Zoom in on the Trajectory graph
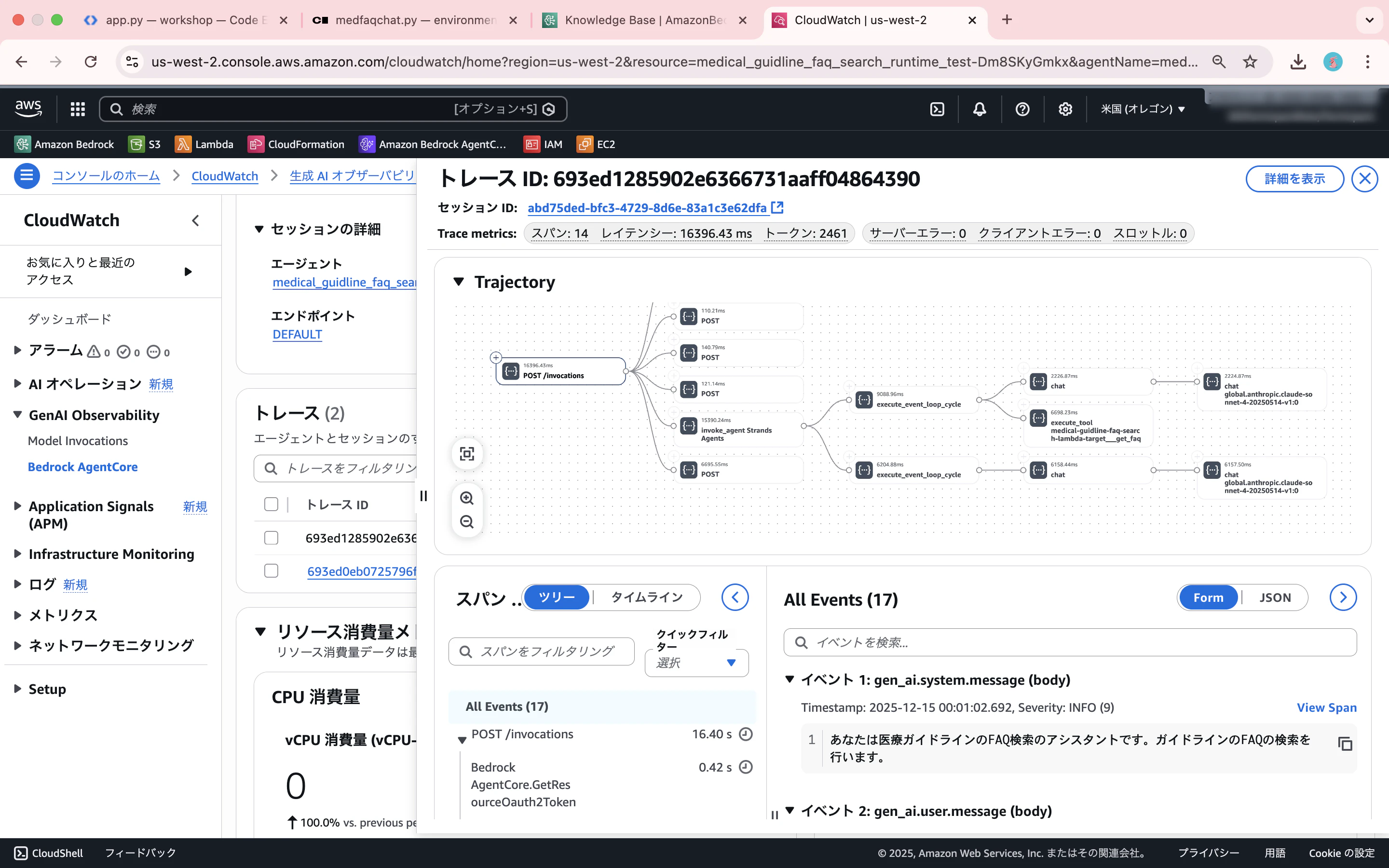1389x868 pixels. [467, 498]
